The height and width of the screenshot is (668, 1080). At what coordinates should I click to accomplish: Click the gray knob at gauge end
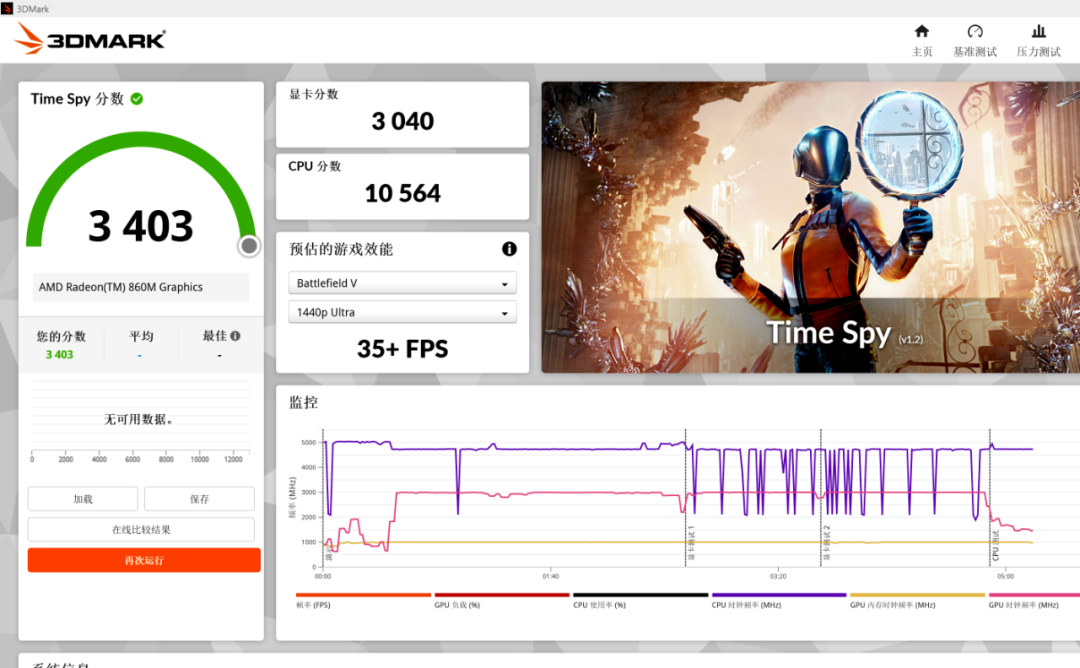click(249, 245)
